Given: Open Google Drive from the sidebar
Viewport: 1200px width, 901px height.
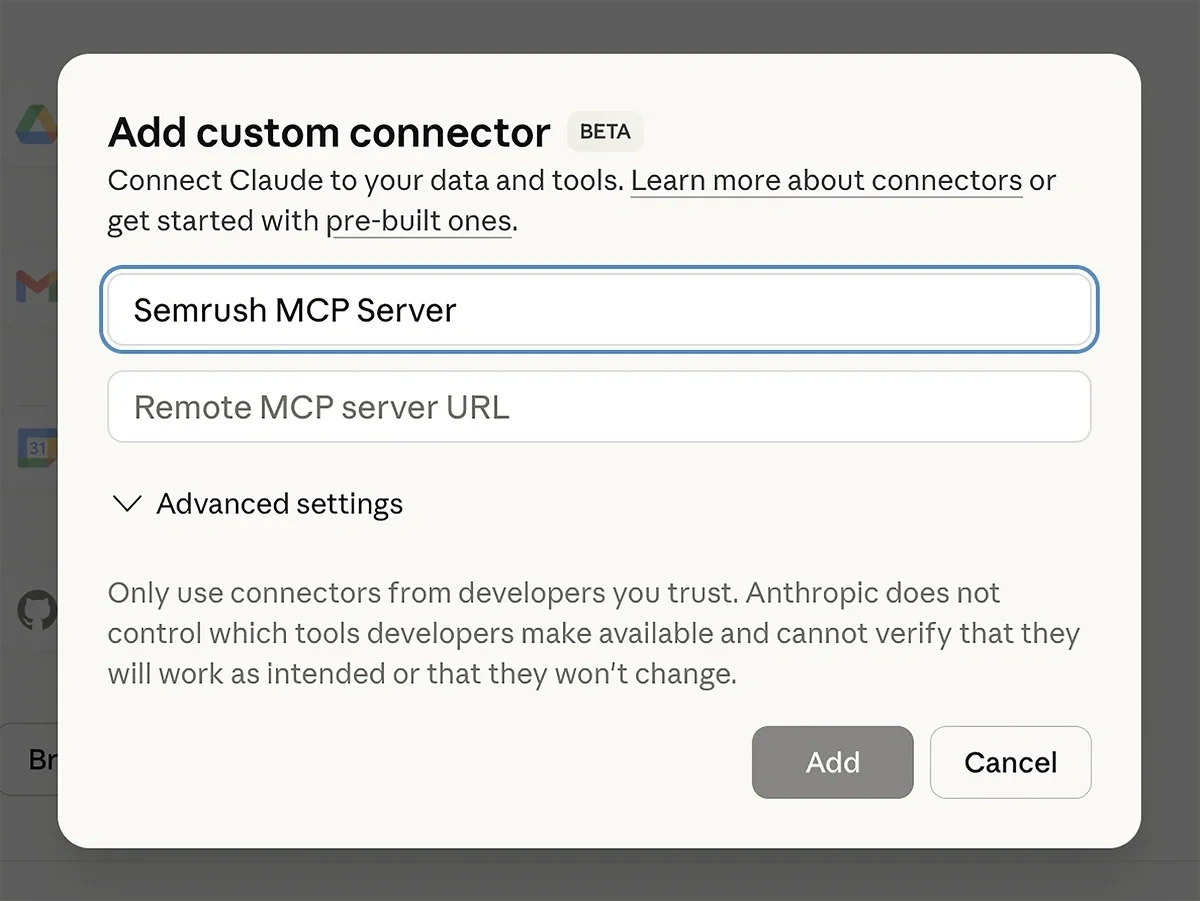Looking at the screenshot, I should (x=35, y=125).
